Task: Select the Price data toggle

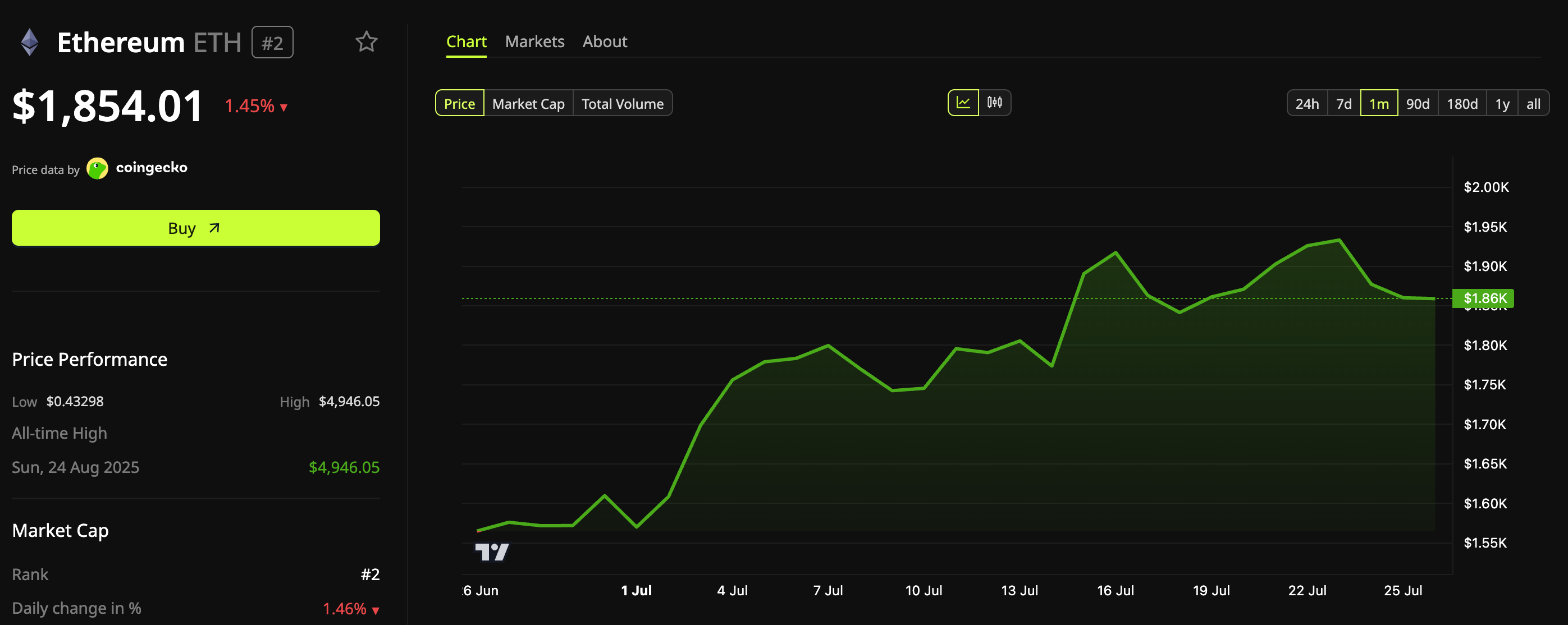Action: tap(460, 103)
